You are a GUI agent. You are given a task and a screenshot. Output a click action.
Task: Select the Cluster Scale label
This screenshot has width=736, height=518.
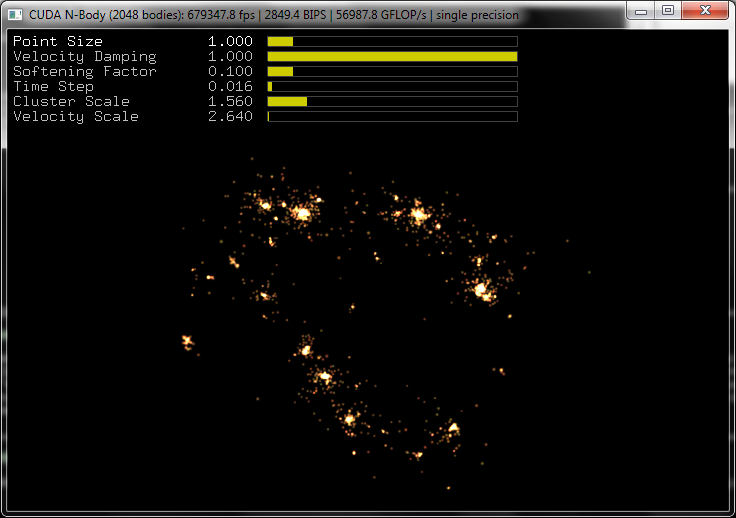[71, 102]
